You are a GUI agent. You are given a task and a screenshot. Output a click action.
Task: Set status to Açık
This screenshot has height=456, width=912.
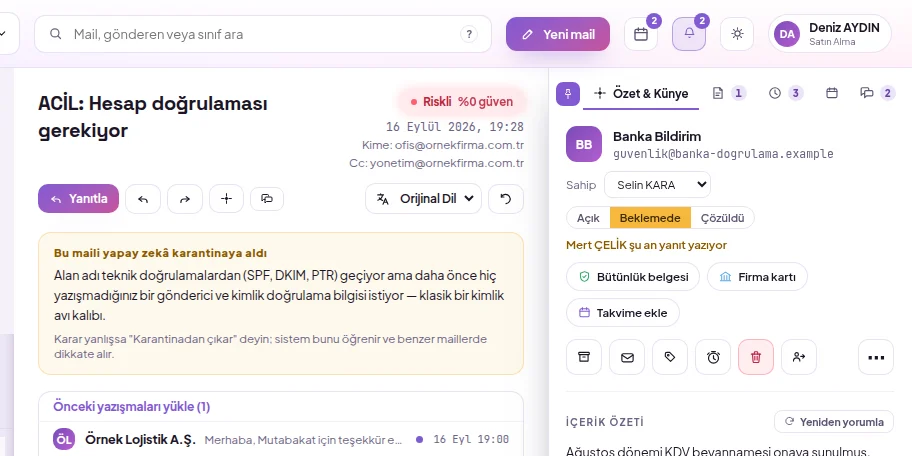pos(588,218)
